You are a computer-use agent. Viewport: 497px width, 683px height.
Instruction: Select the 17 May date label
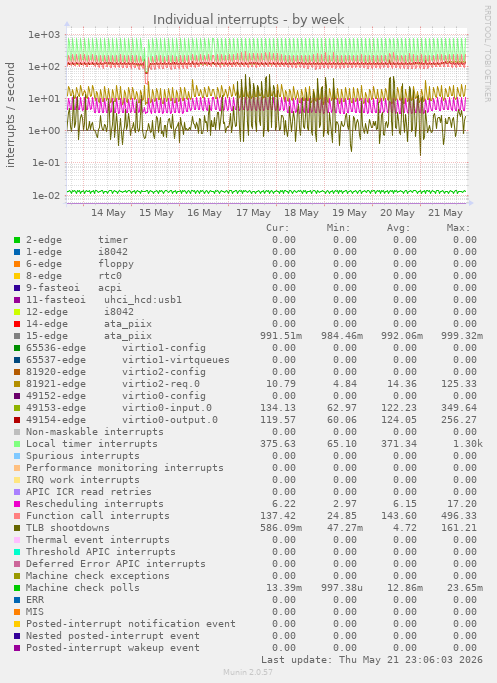click(253, 213)
